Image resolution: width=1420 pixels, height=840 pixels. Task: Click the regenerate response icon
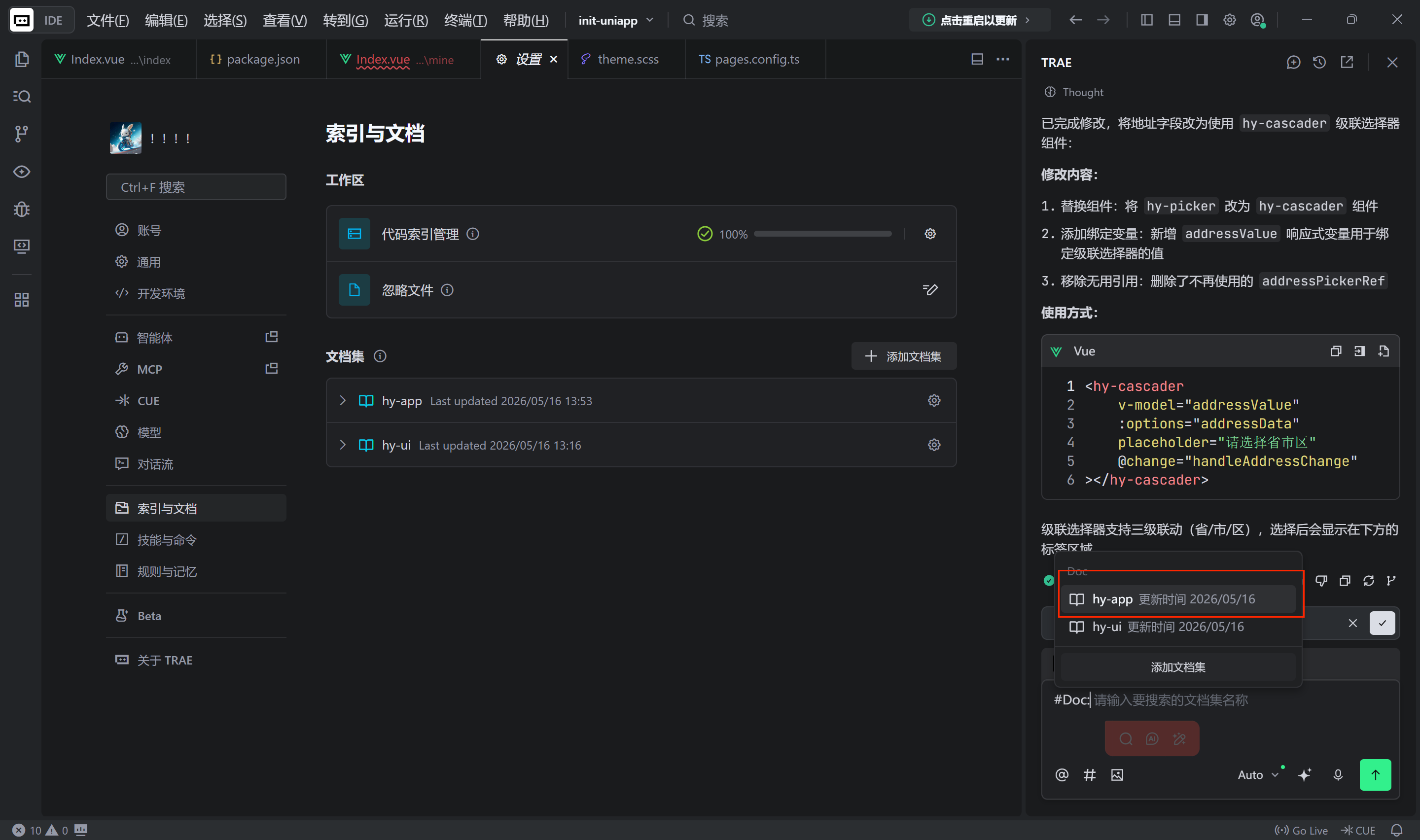[x=1369, y=581]
